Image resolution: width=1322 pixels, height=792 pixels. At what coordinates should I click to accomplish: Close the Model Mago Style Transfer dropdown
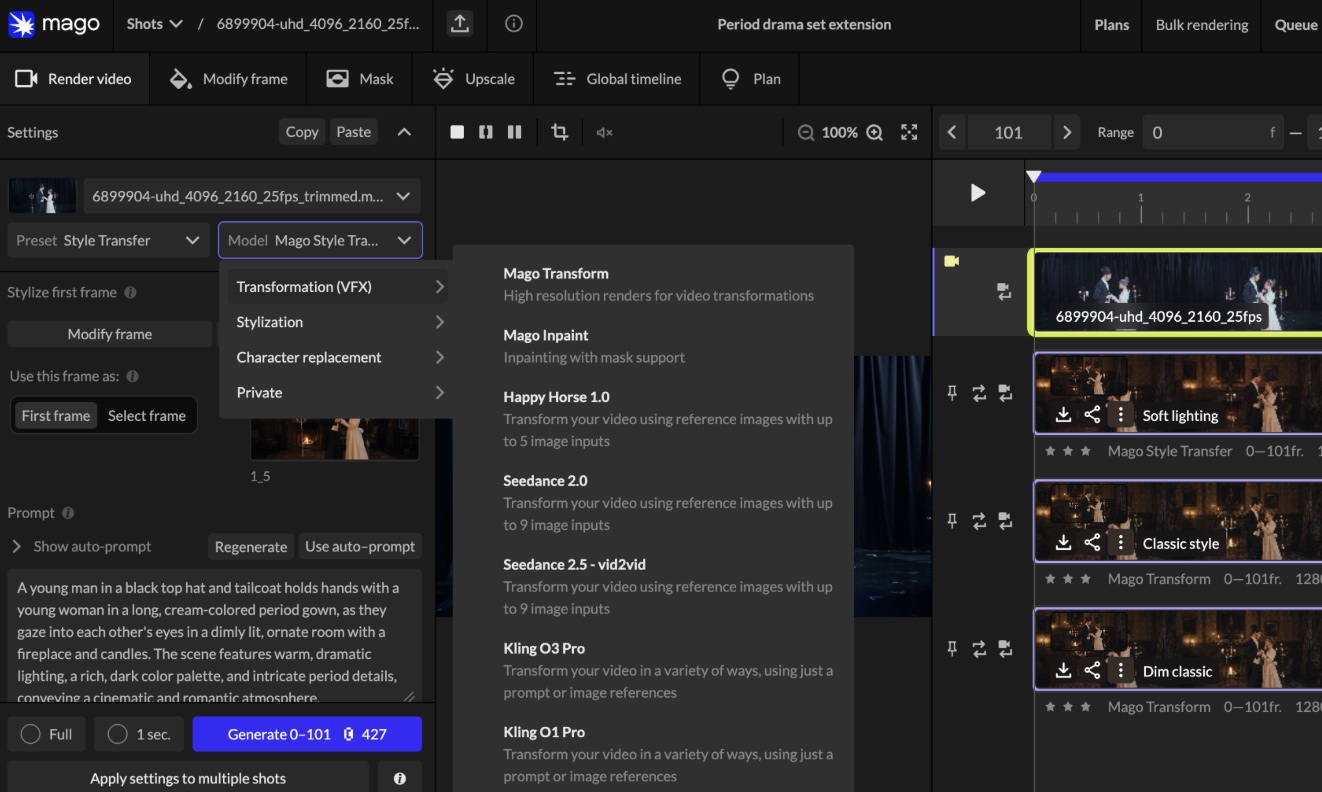pyautogui.click(x=320, y=240)
